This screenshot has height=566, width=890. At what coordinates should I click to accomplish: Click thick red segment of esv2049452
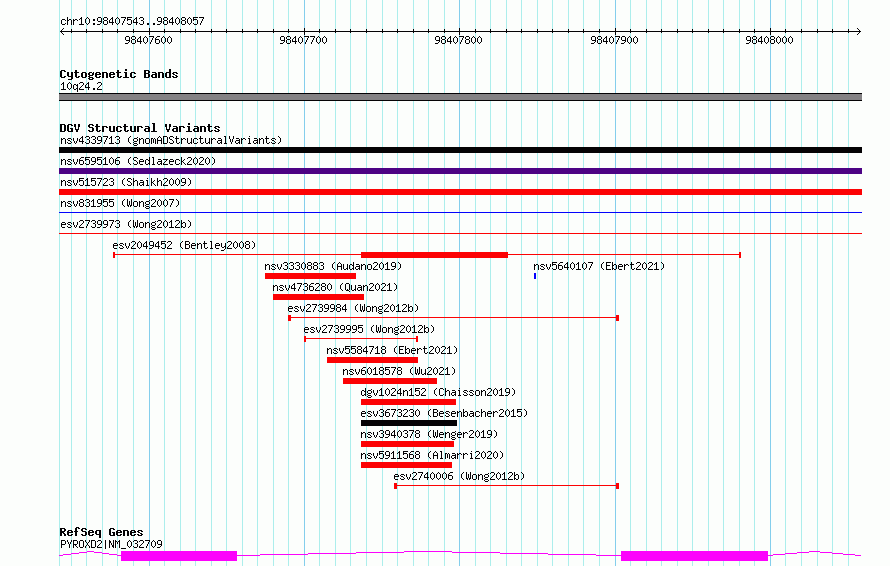point(434,255)
